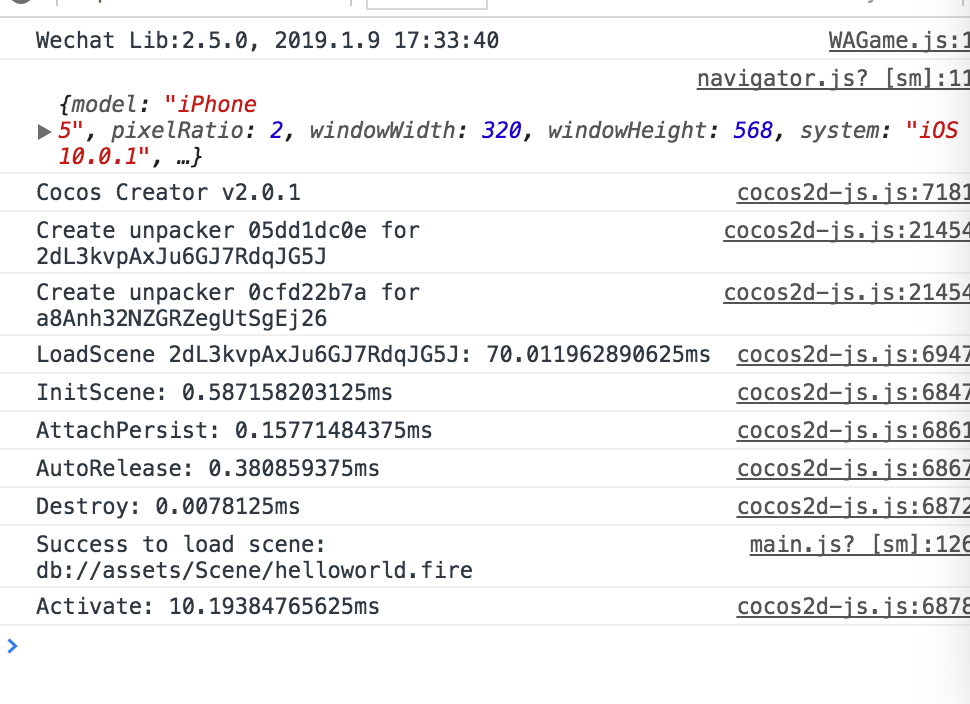Open the main.js [sm] source link
This screenshot has width=970, height=704.
pyautogui.click(x=858, y=544)
